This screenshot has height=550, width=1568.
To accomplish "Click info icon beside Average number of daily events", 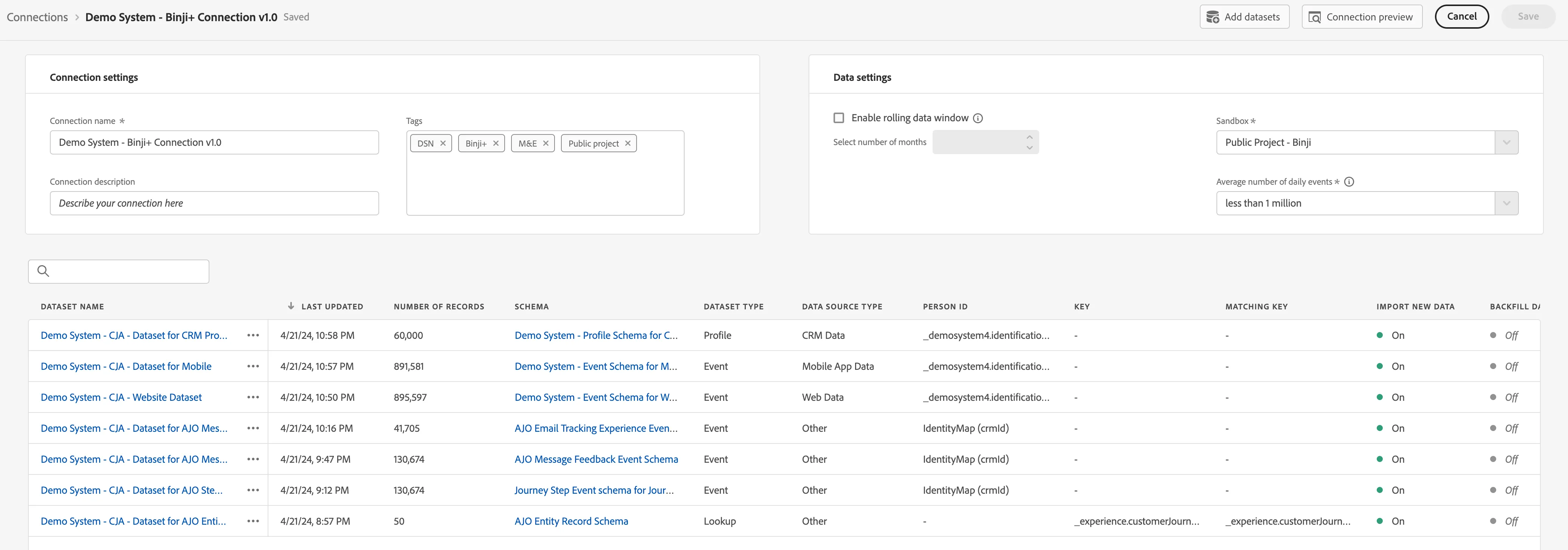I will point(1349,182).
